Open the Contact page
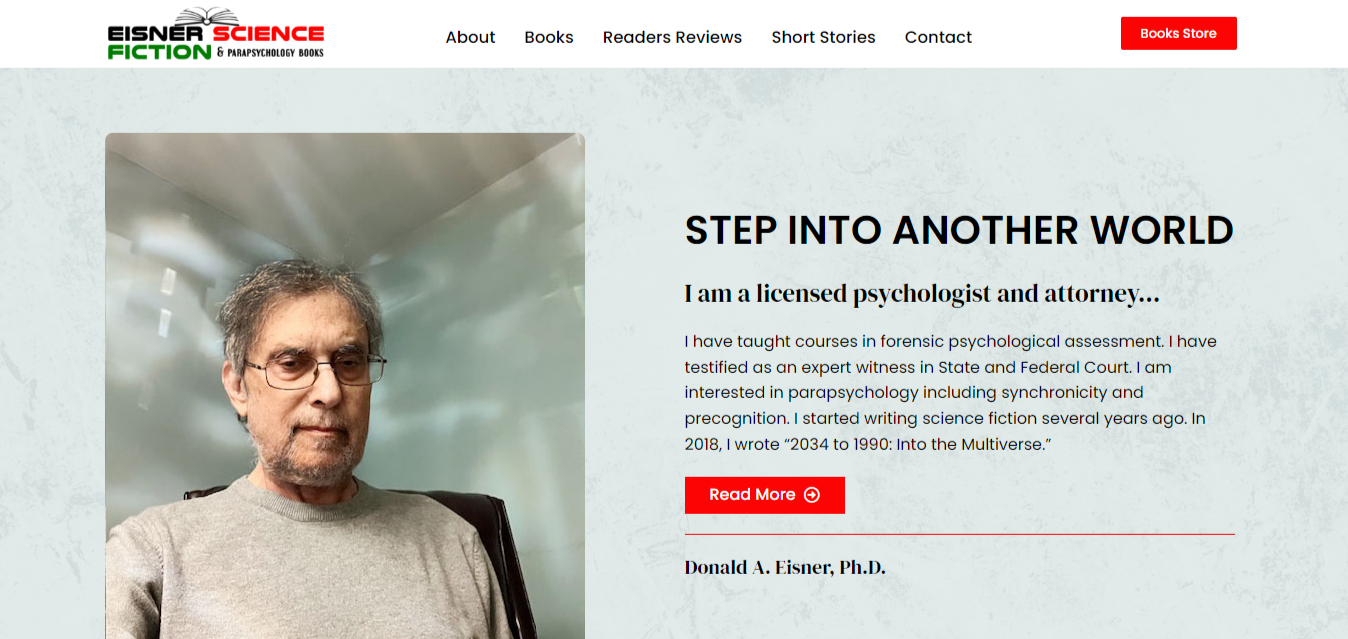 938,37
